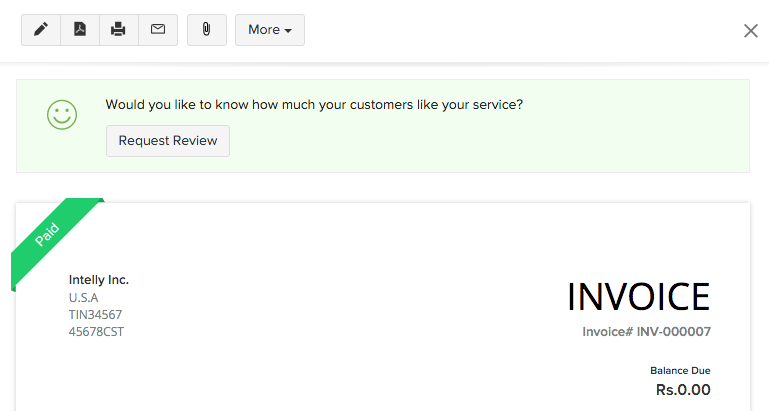This screenshot has width=769, height=411.
Task: Click the green smiley face icon
Action: (62, 114)
